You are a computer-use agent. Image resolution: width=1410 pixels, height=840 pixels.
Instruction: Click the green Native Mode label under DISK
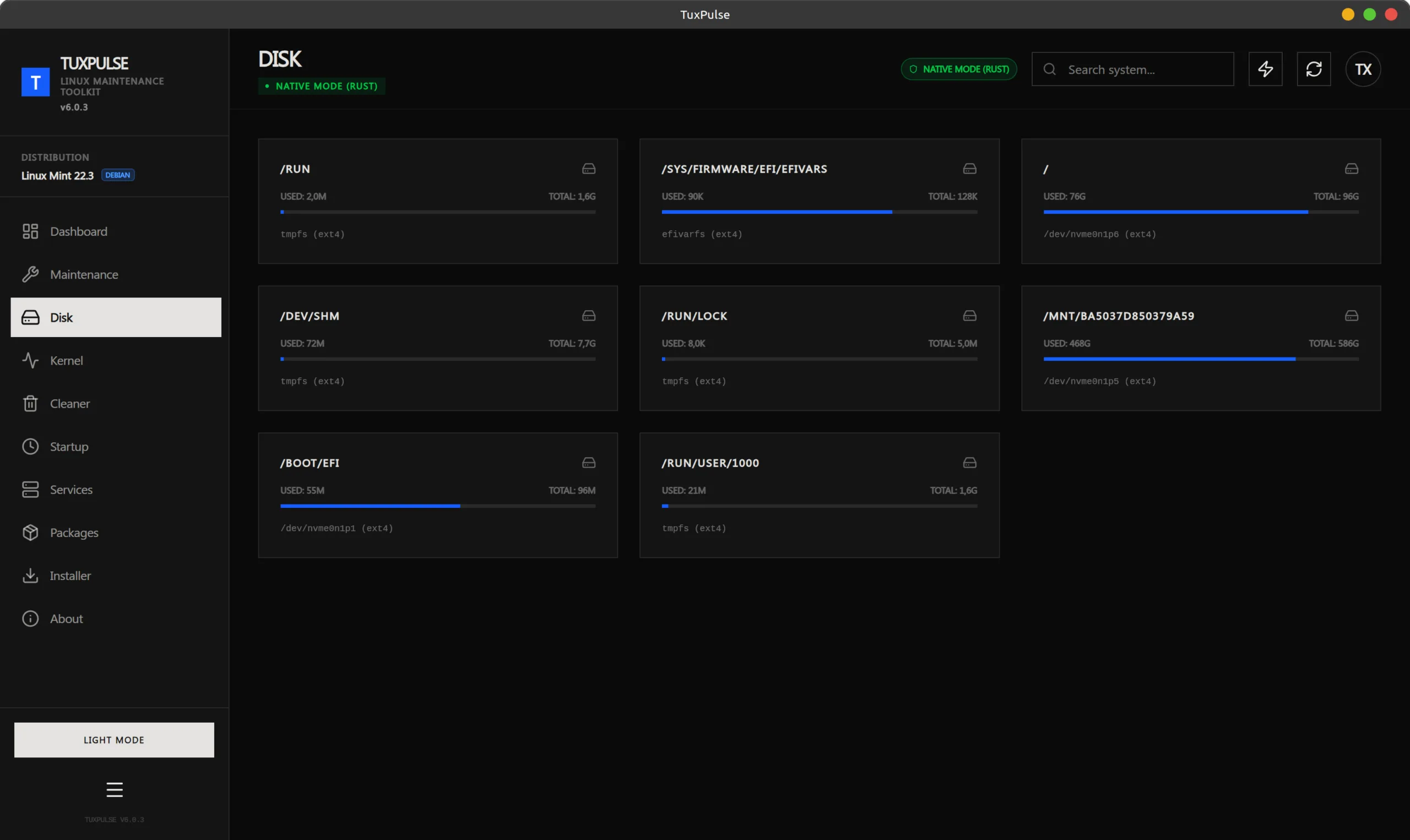coord(321,86)
